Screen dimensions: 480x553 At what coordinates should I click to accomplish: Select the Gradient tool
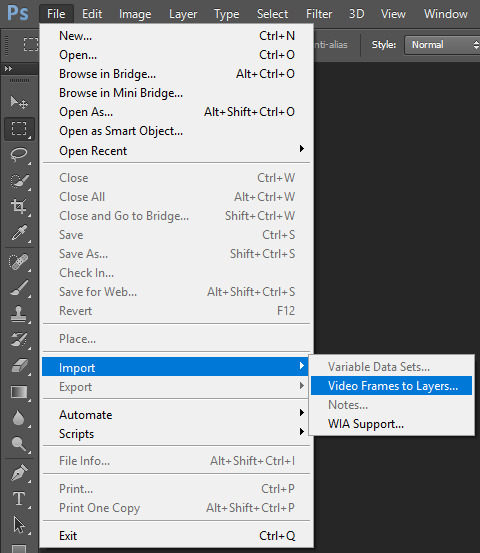[19, 392]
